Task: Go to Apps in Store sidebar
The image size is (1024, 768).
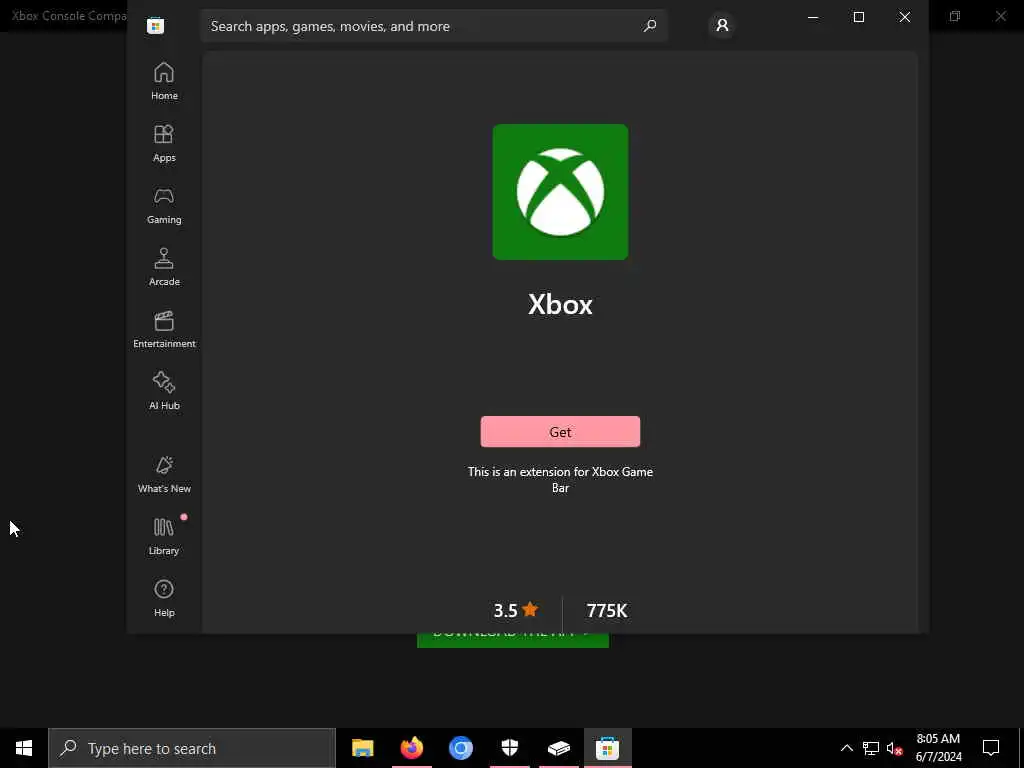Action: tap(164, 144)
